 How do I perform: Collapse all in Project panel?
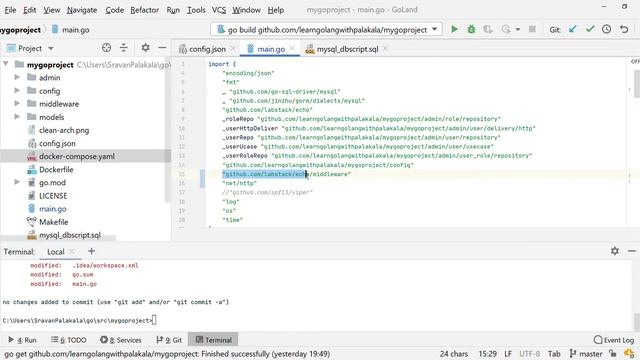point(124,48)
